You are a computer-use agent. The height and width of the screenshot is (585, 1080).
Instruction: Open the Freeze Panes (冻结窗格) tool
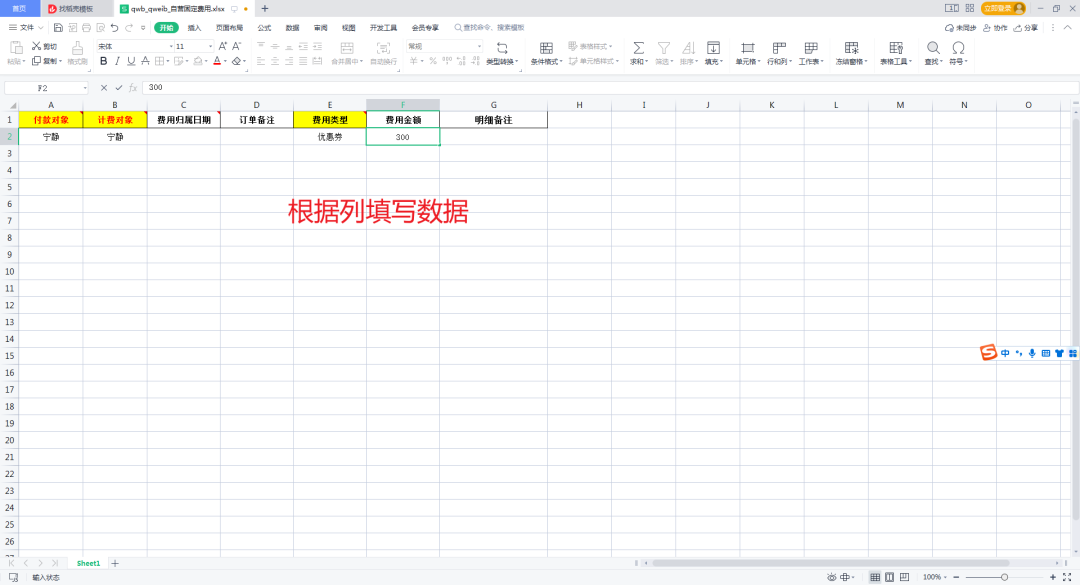click(x=852, y=48)
